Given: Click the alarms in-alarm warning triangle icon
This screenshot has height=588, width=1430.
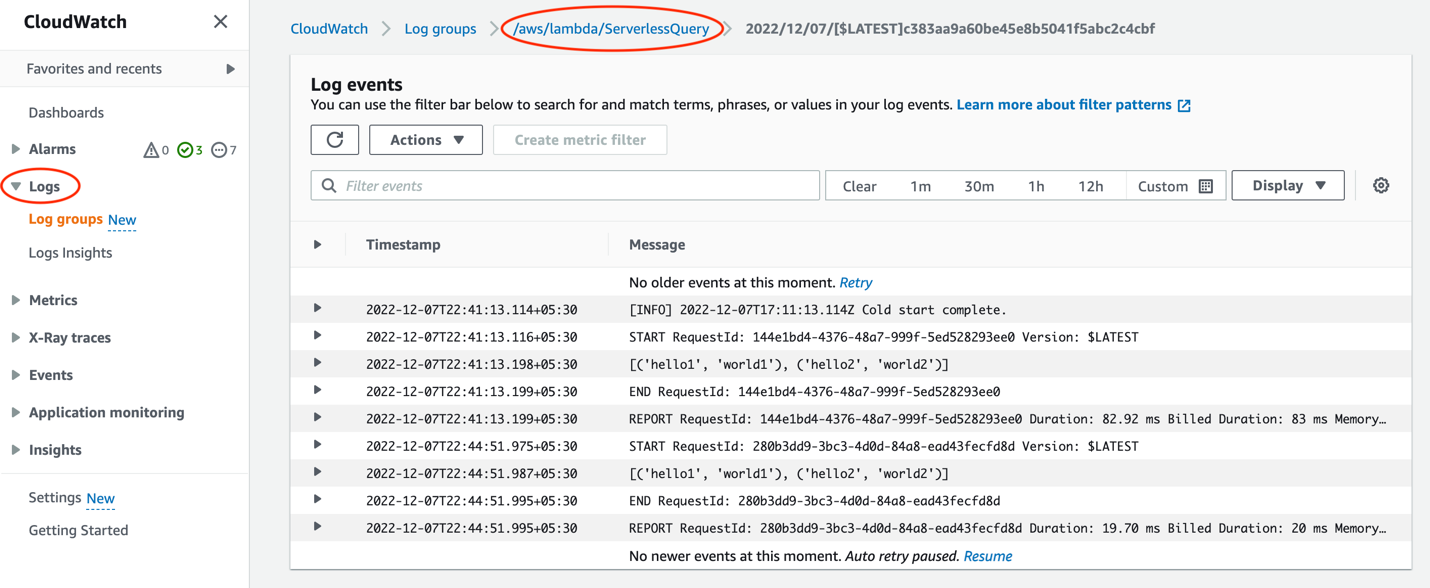Looking at the screenshot, I should 151,150.
